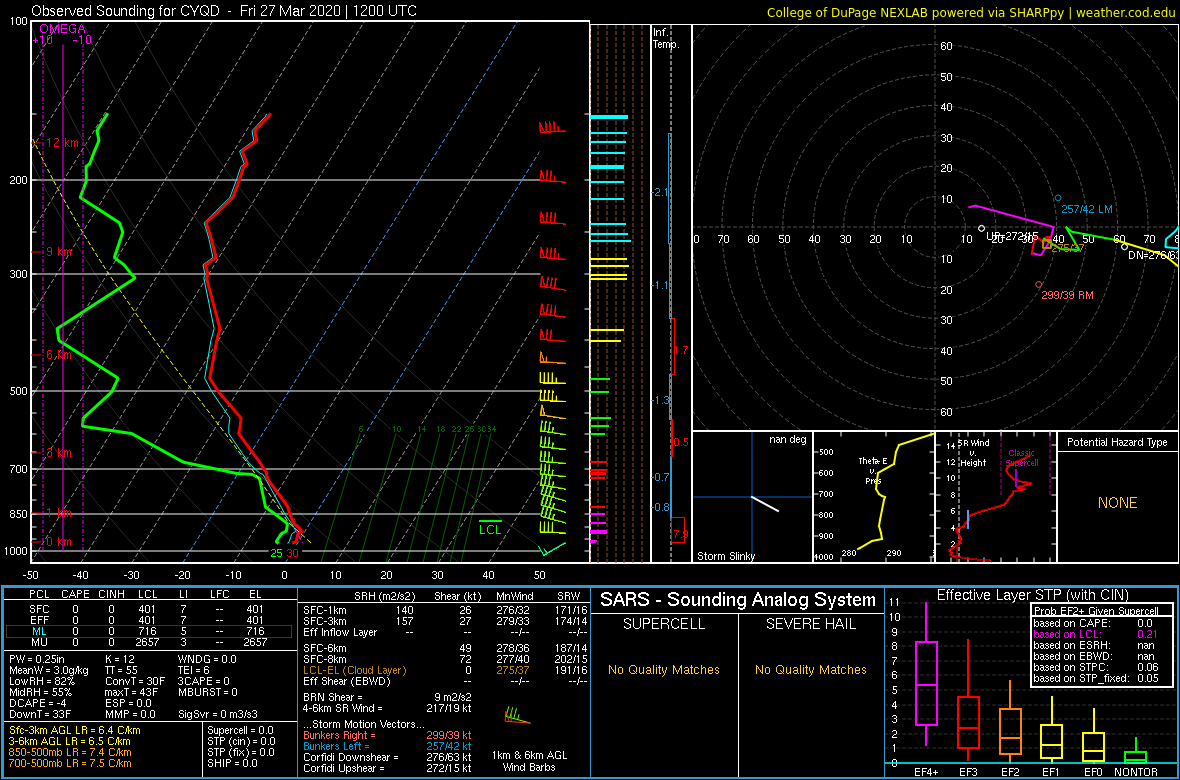Viewport: 1180px width, 780px height.
Task: Click the cyan surface wind barb near 1000 mb
Action: pos(553,549)
